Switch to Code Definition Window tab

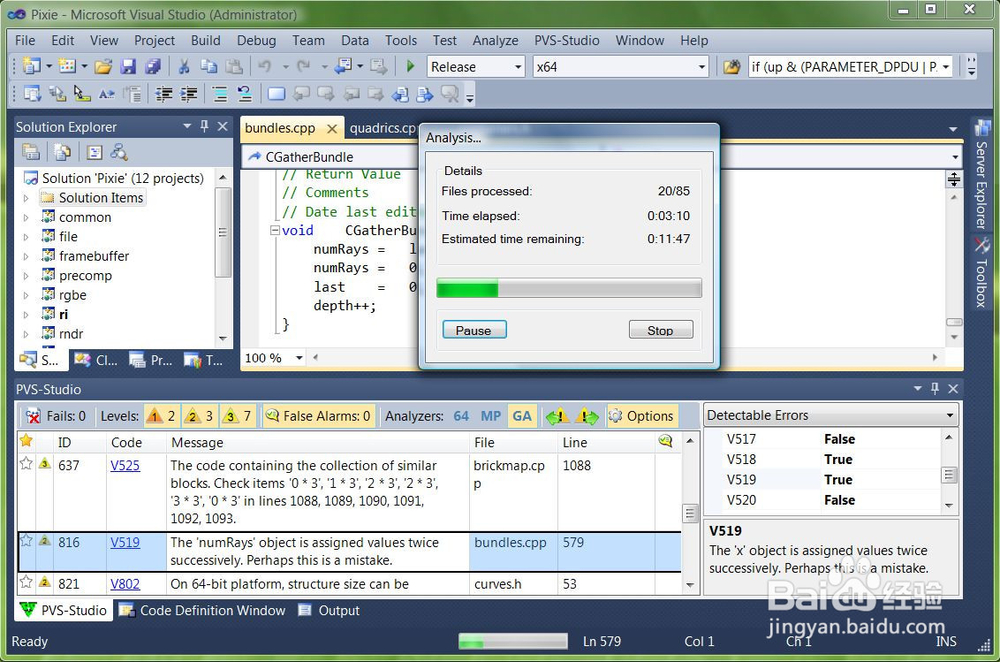click(x=202, y=610)
